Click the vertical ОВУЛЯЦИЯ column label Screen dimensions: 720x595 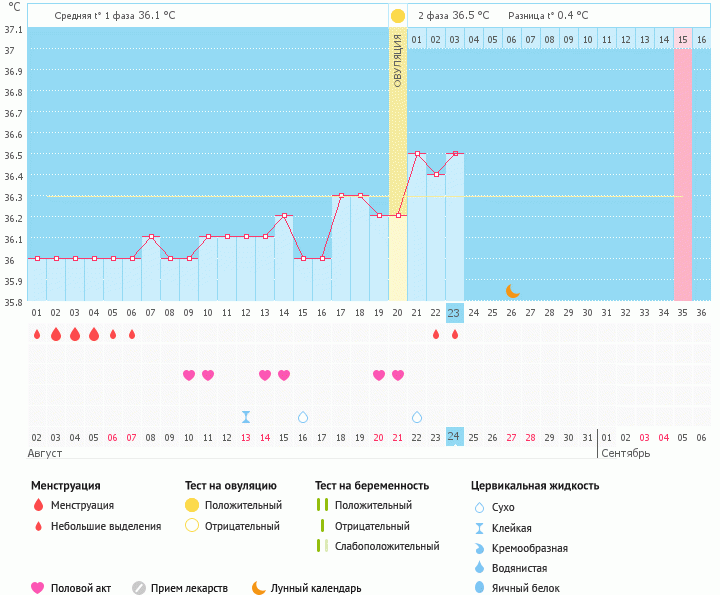click(x=398, y=60)
